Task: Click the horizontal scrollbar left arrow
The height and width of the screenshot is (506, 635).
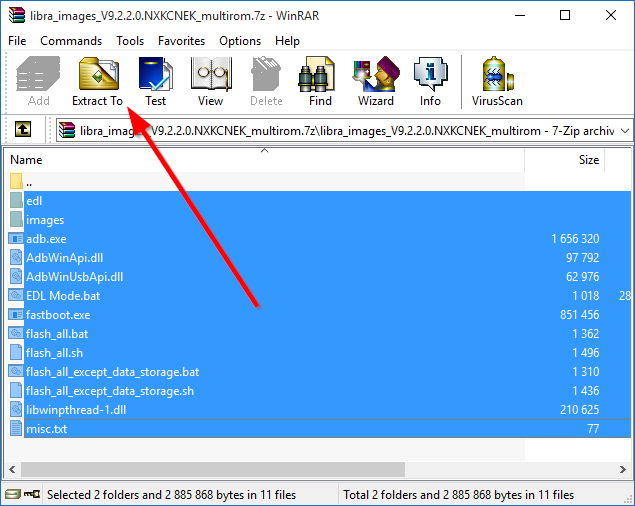Action: click(12, 470)
